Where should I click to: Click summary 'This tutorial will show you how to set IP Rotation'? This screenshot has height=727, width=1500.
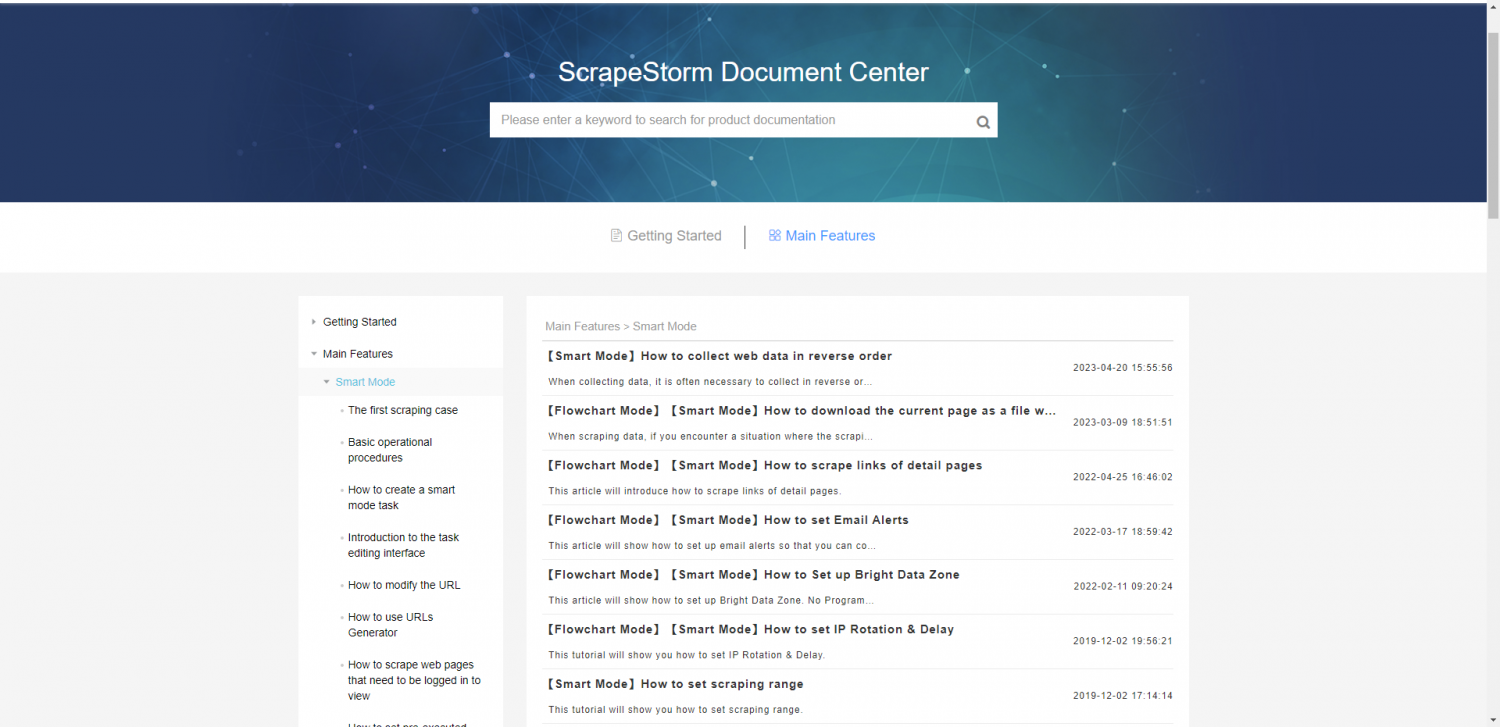point(686,655)
